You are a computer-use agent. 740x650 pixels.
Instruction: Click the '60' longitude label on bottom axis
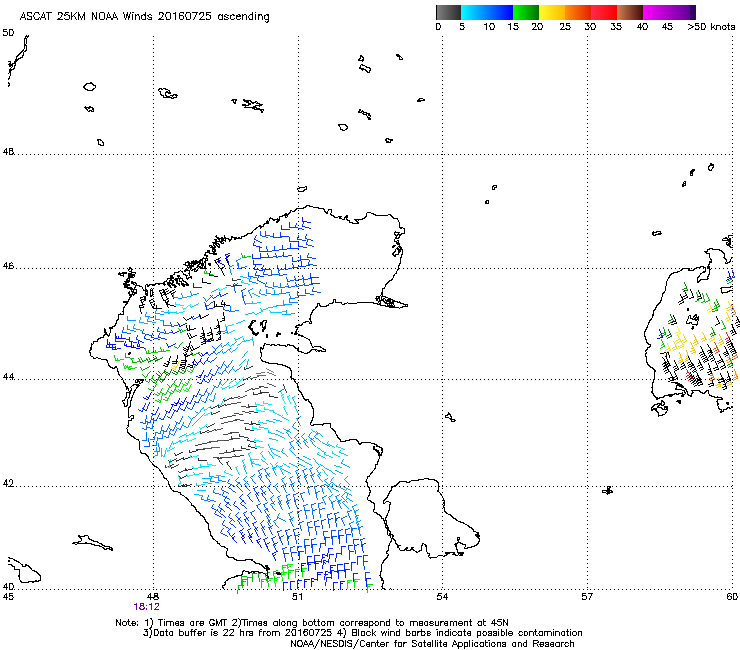(732, 597)
